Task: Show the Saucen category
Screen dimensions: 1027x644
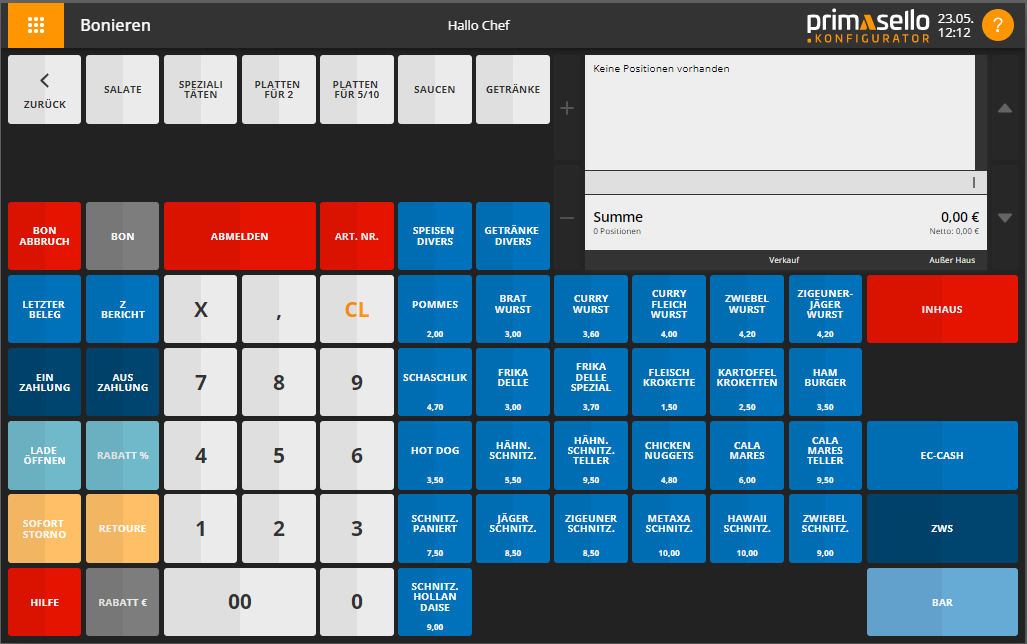Action: 435,89
